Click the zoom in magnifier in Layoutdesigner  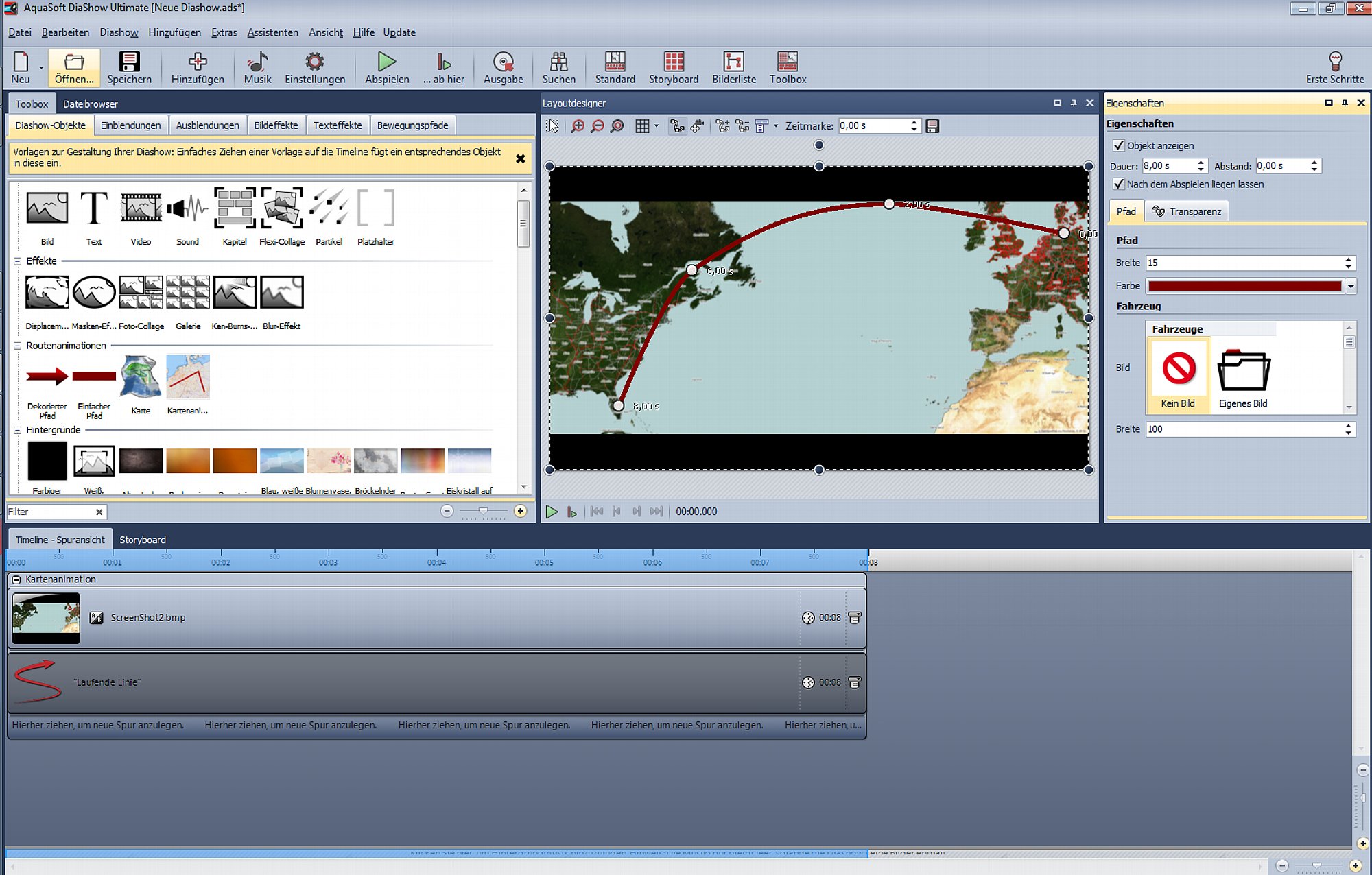click(x=578, y=126)
